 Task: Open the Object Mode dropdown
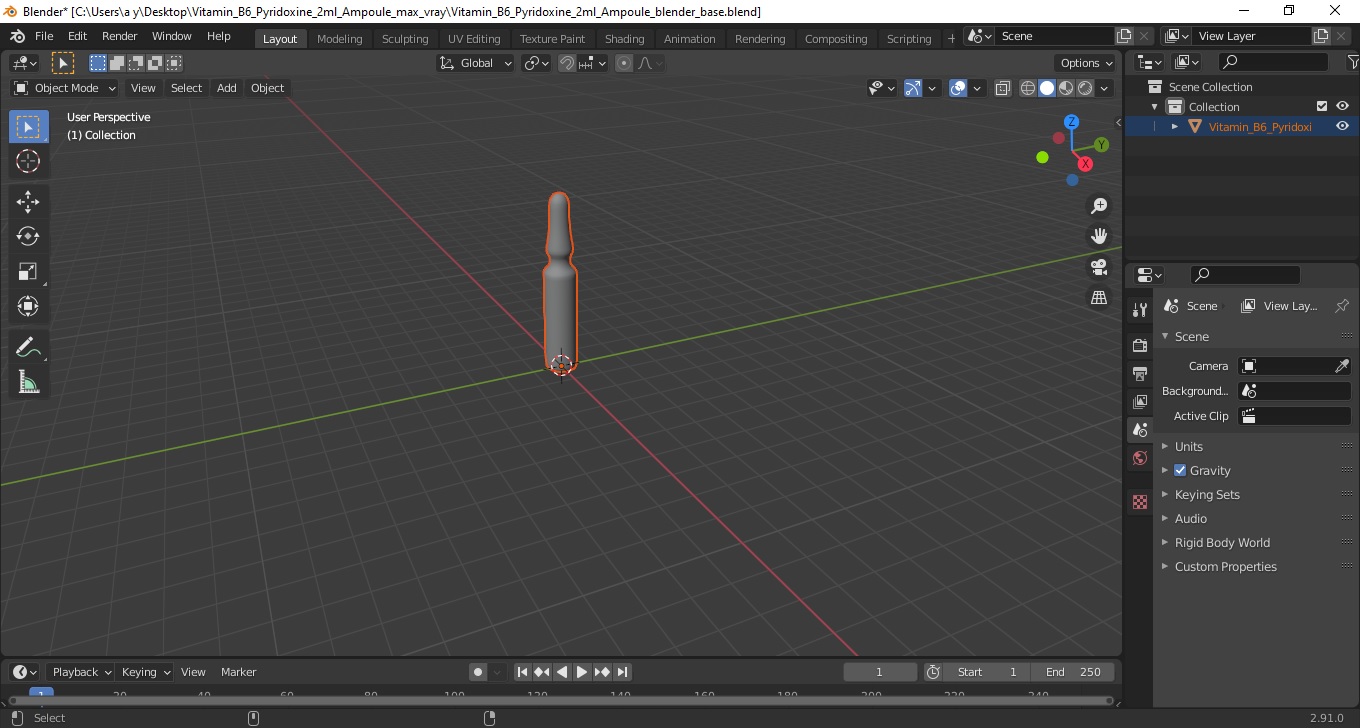point(65,88)
